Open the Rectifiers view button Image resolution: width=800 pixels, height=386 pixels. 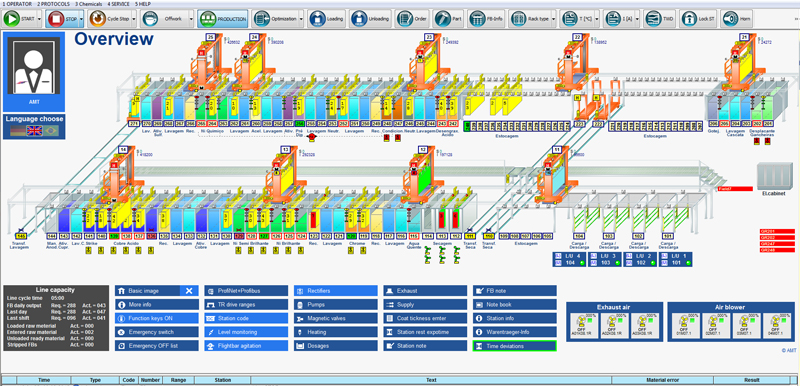click(336, 291)
